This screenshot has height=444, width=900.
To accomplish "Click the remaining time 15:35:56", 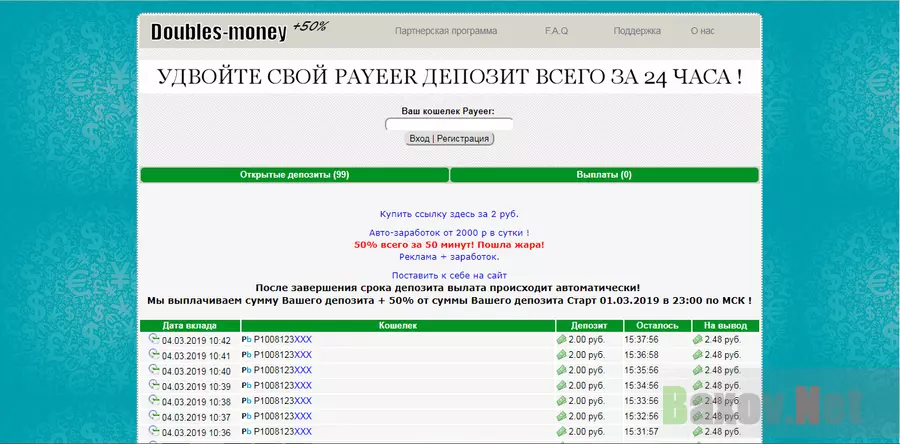I will 642,371.
